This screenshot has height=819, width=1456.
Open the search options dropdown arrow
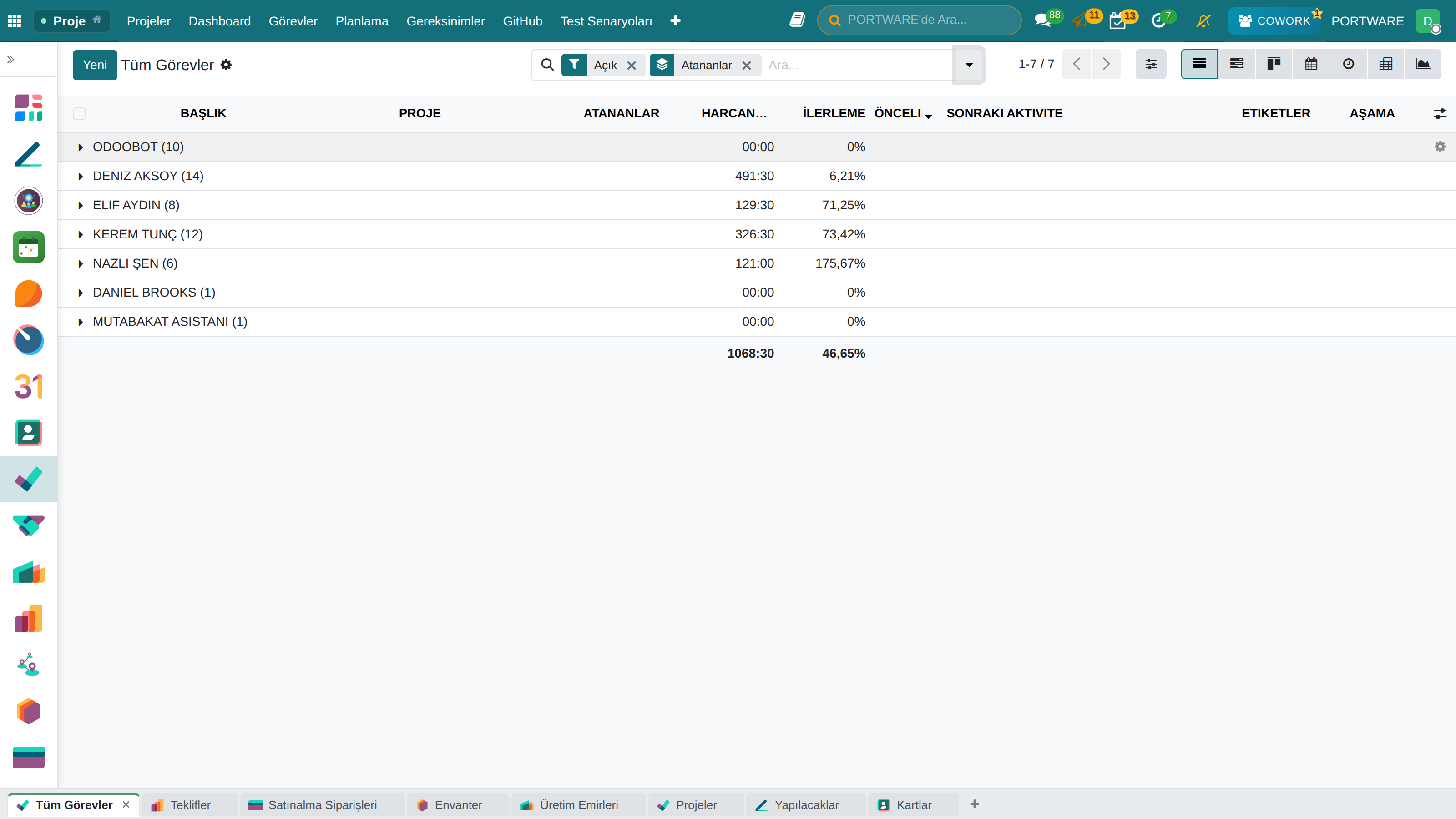coord(969,65)
